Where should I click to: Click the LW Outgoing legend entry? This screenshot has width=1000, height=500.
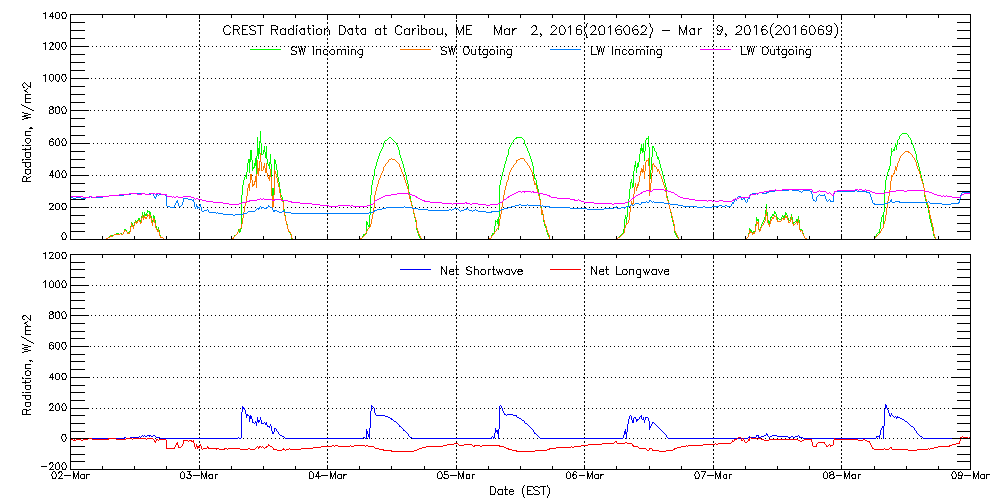coord(775,51)
